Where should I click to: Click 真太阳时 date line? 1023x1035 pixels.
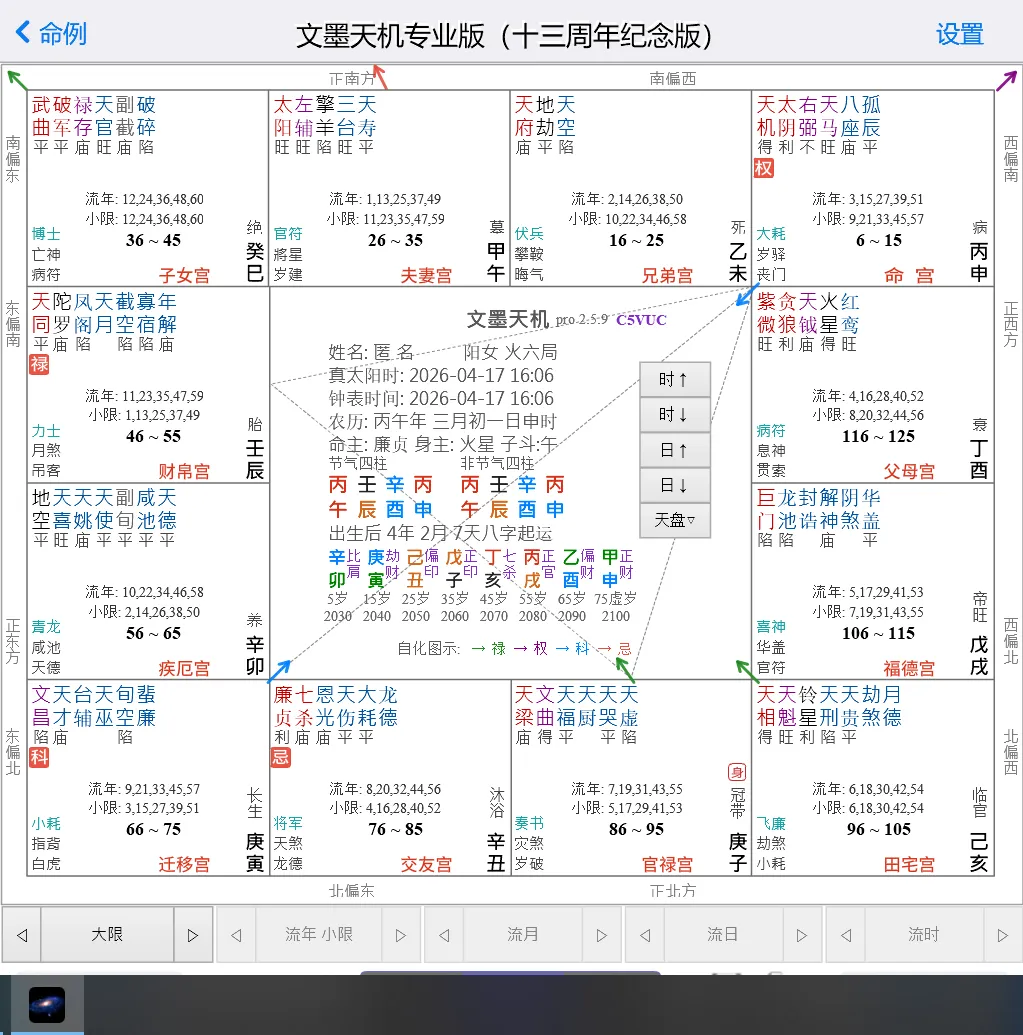click(441, 376)
